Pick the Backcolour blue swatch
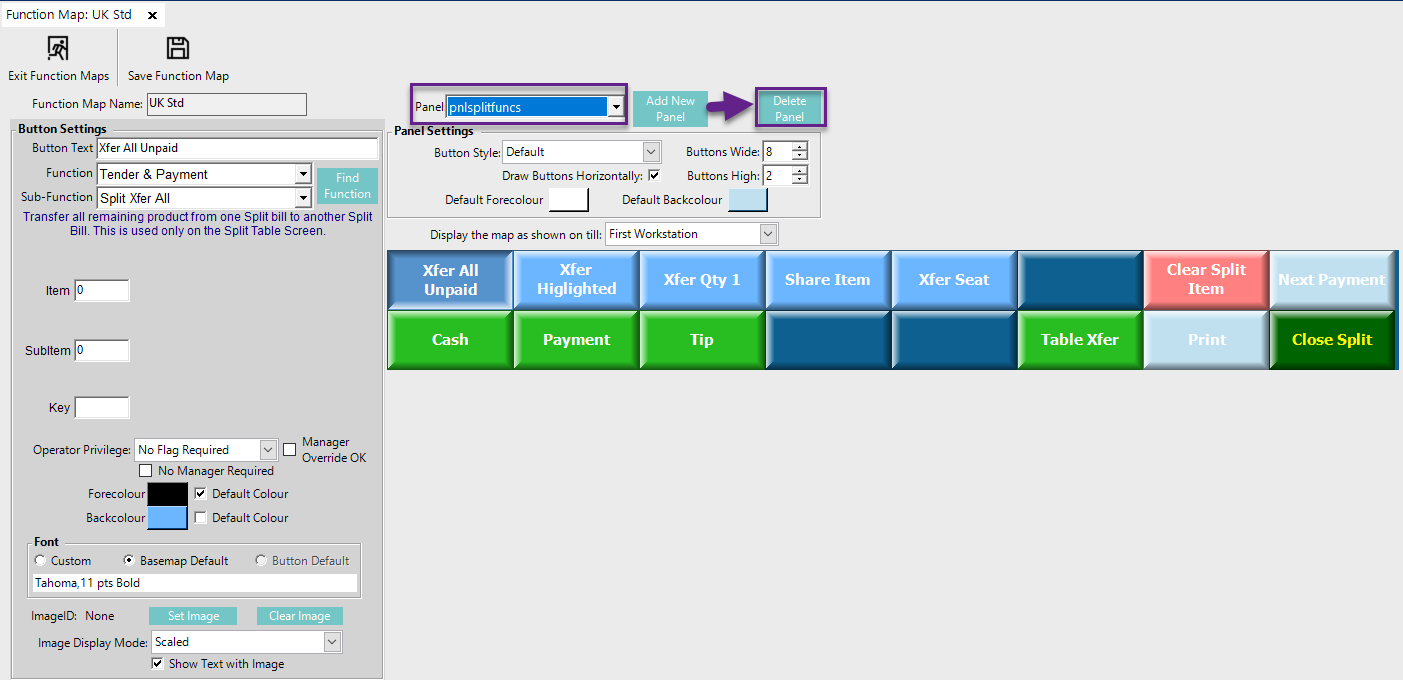The image size is (1403, 680). (x=167, y=518)
